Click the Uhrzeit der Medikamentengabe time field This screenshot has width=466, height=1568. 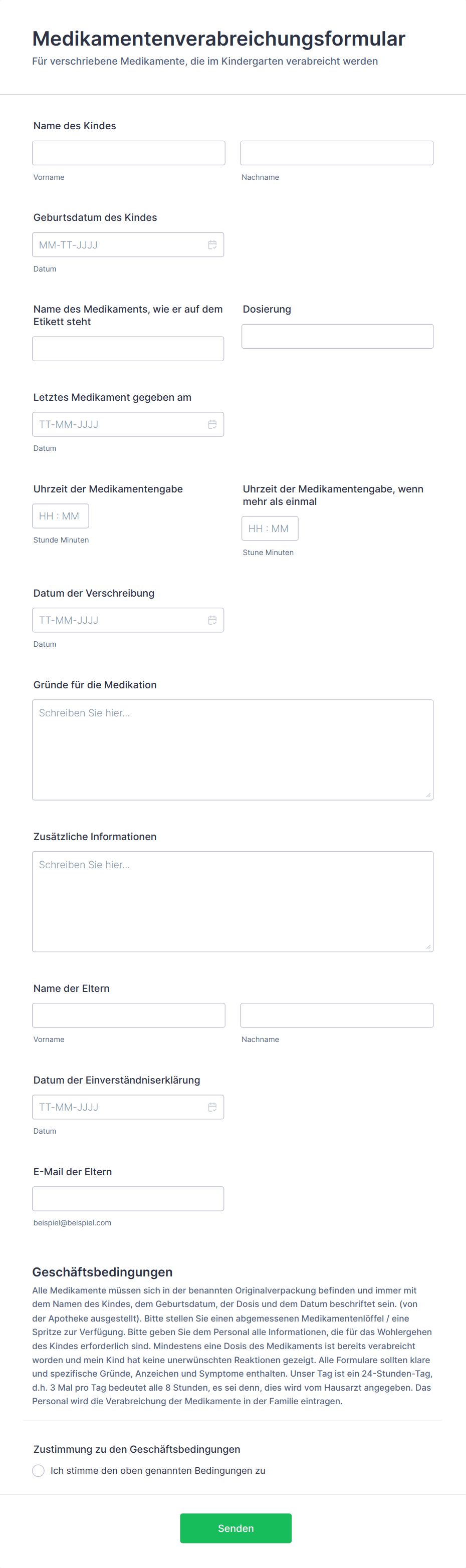click(60, 516)
